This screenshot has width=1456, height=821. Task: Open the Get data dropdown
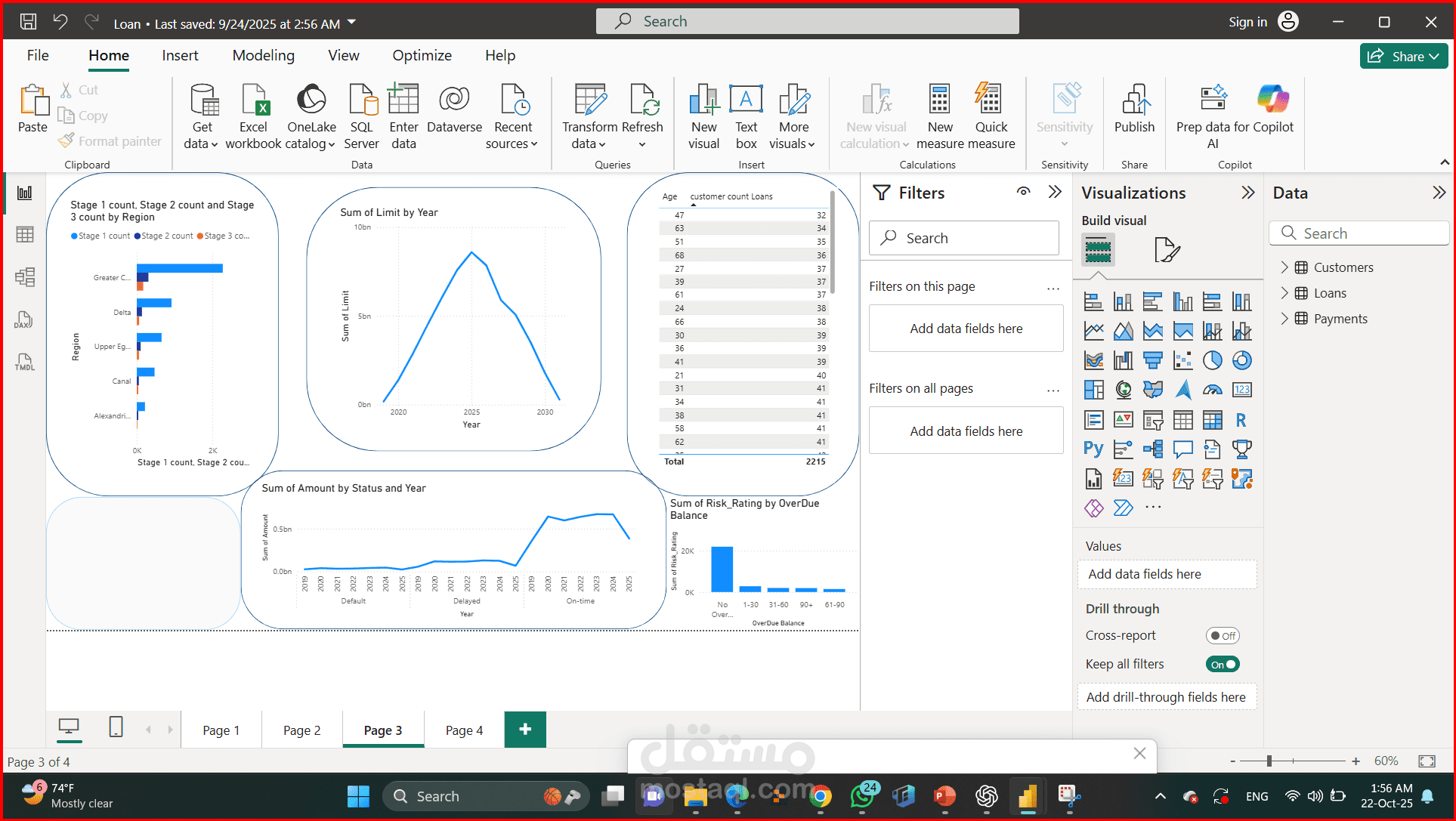[201, 113]
